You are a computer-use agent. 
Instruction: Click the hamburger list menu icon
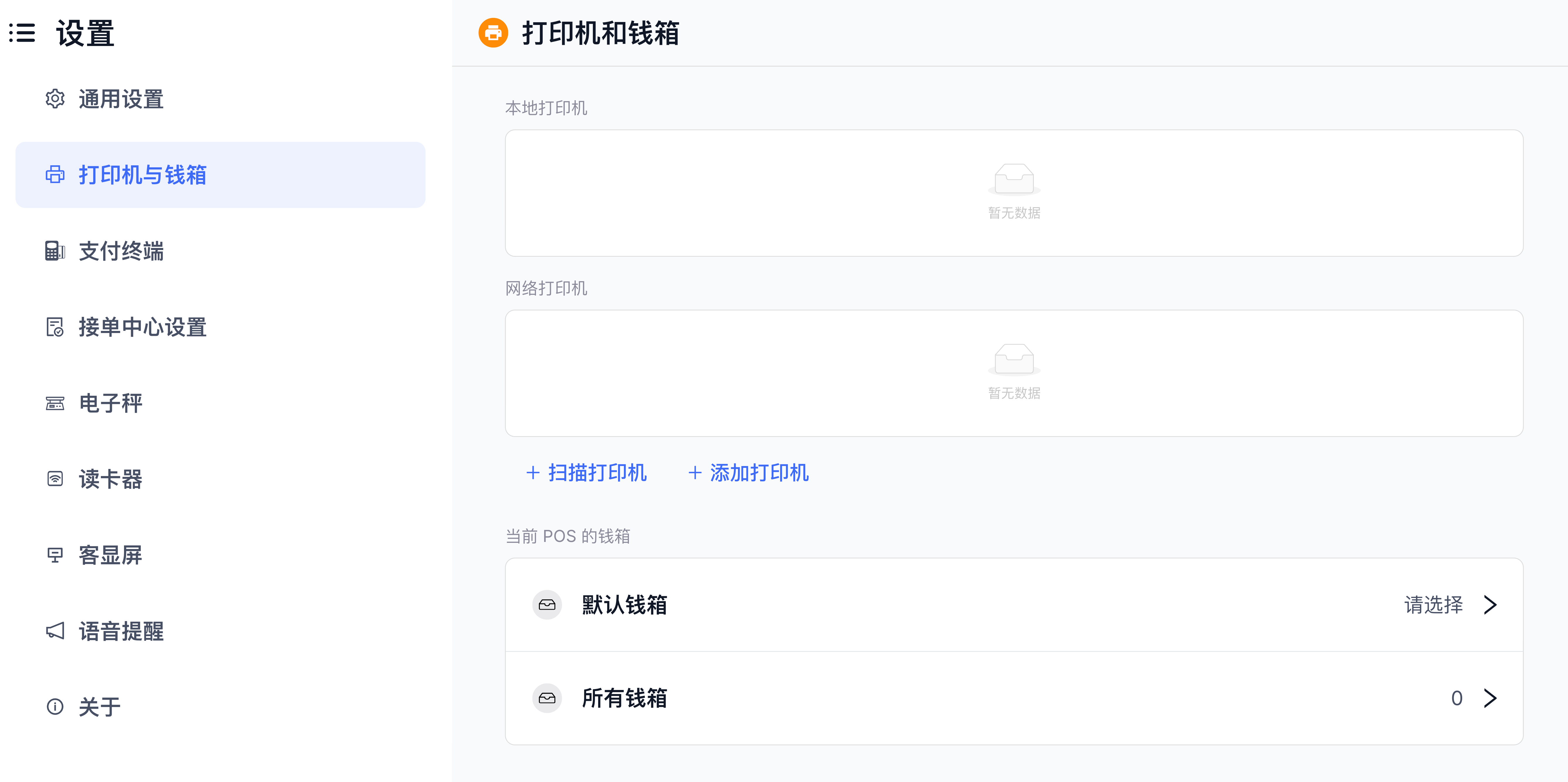(x=23, y=33)
